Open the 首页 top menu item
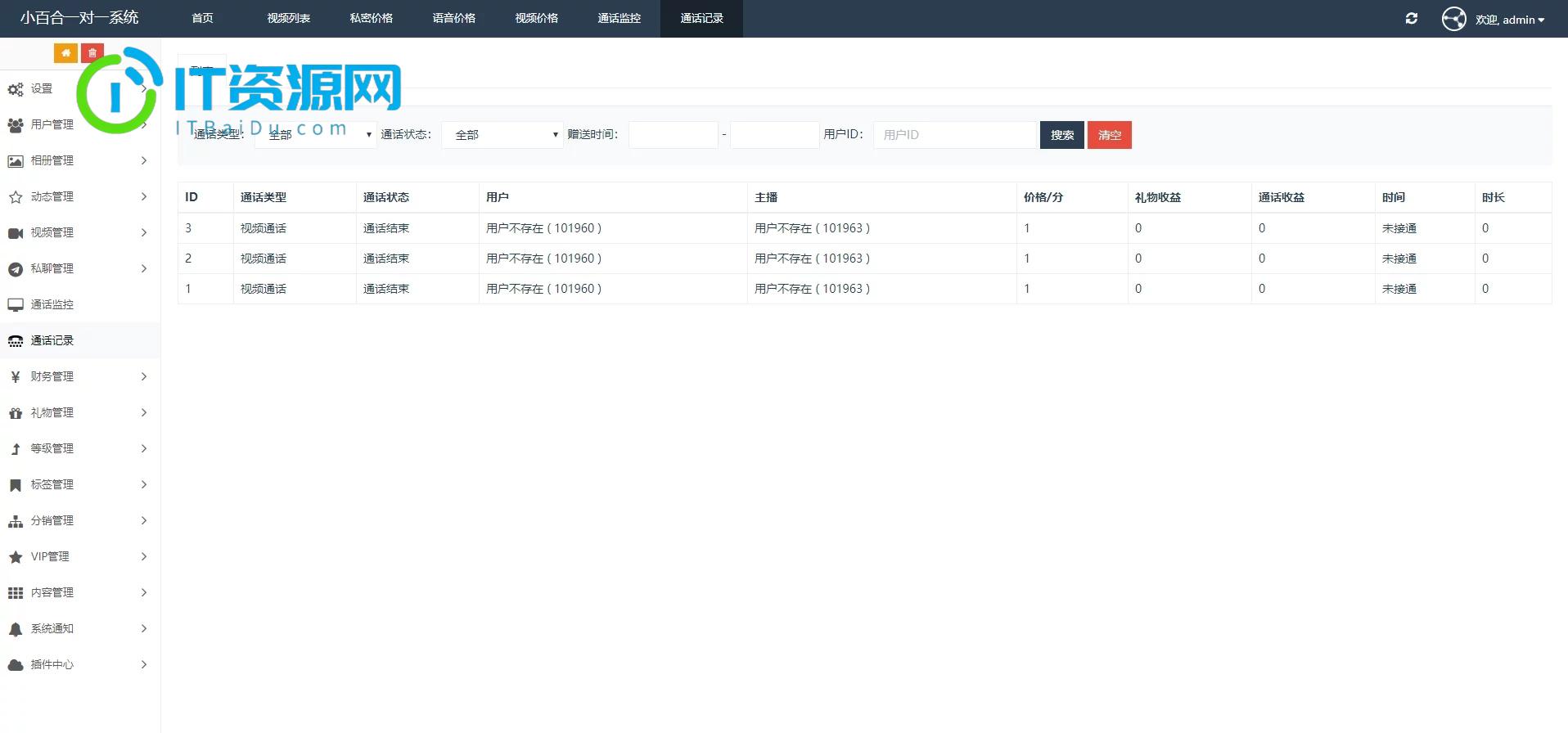 coord(202,18)
